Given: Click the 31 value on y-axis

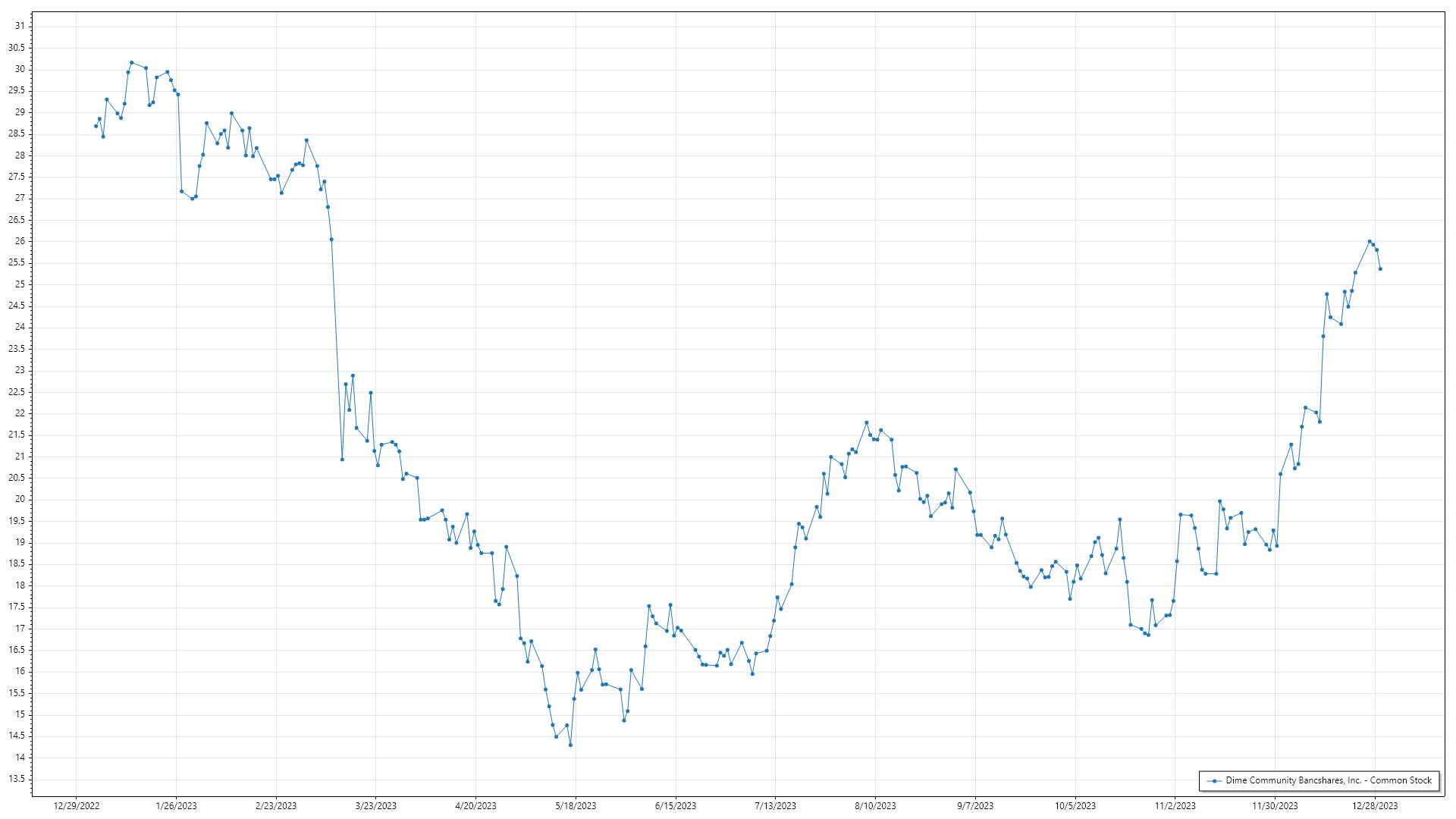Looking at the screenshot, I should click(x=20, y=26).
